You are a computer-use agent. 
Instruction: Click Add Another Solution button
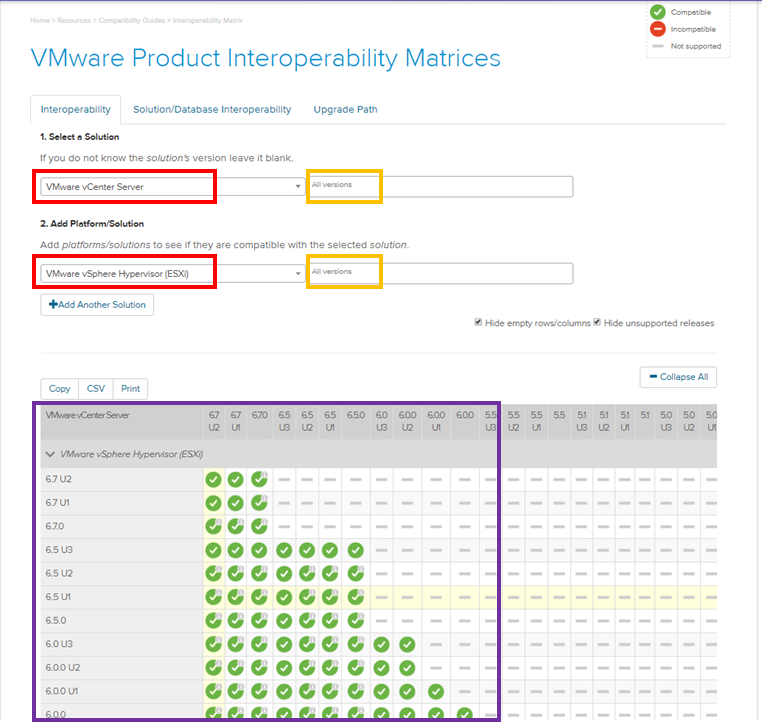coord(97,305)
